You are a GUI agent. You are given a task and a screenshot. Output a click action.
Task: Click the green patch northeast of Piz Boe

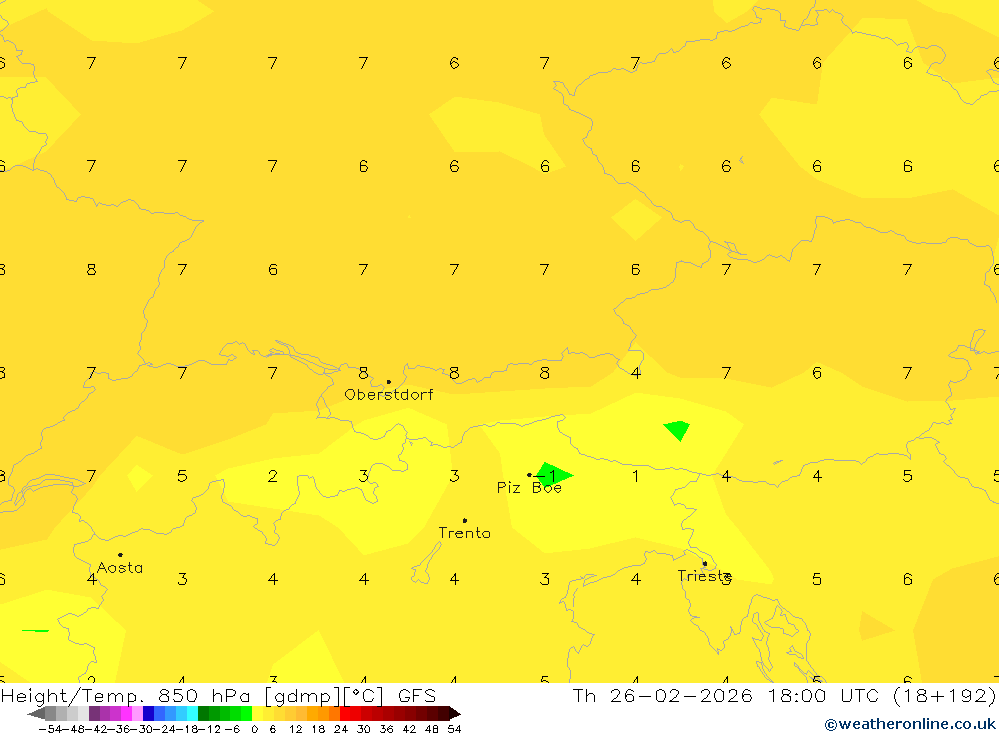pyautogui.click(x=677, y=431)
